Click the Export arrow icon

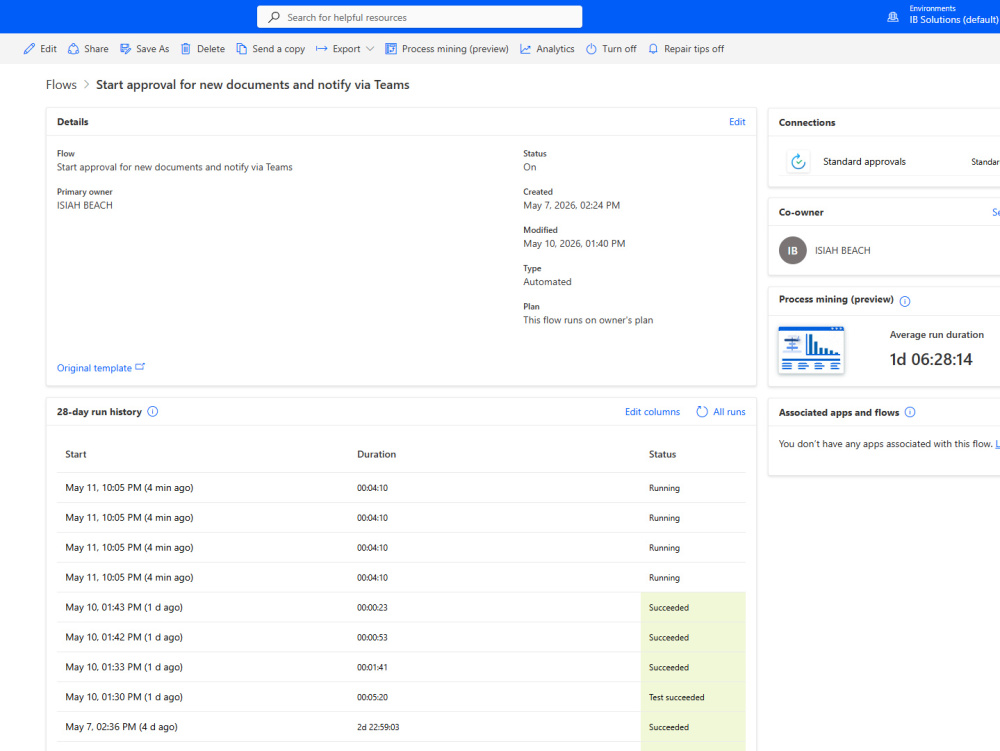(321, 49)
